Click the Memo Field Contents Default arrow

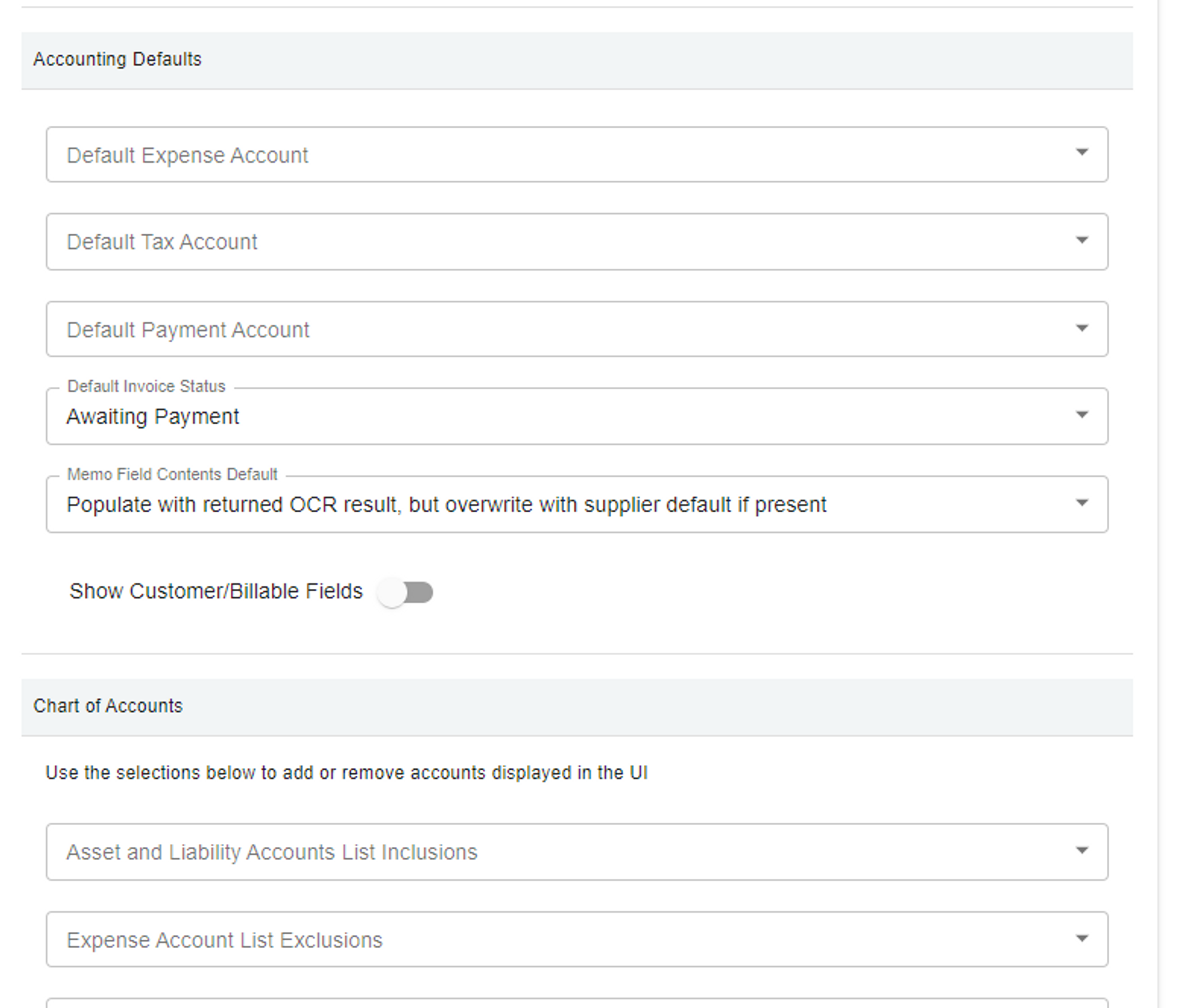[1082, 503]
